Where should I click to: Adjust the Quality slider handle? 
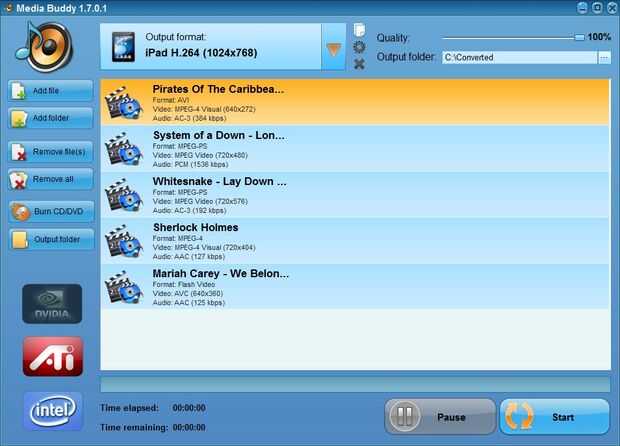(579, 37)
